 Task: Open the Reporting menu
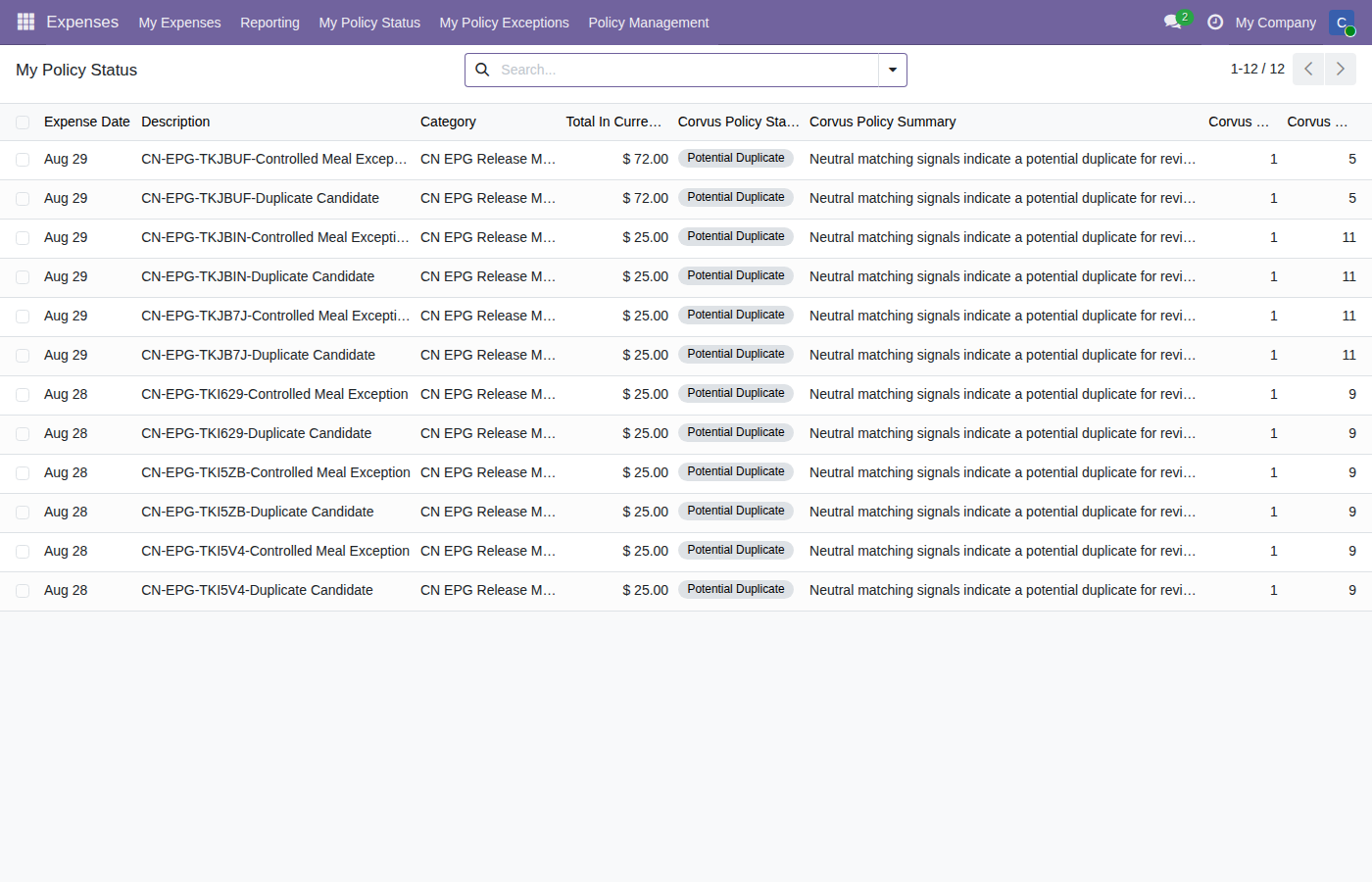tap(269, 23)
